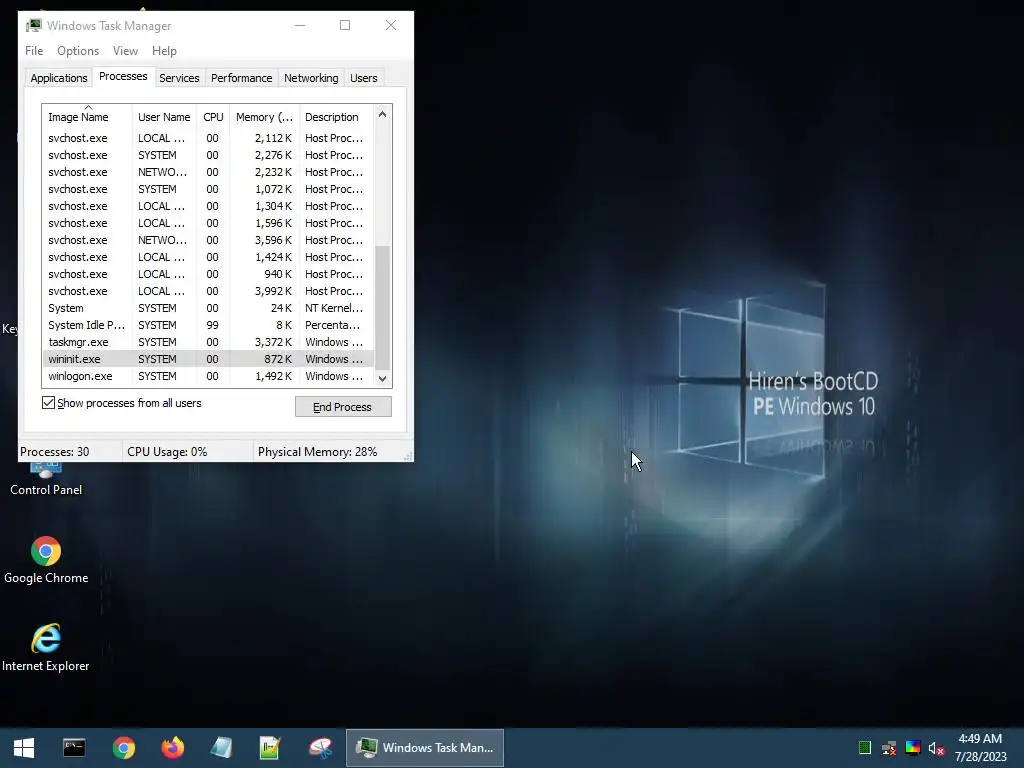Open the green notepad taskbar icon
Image resolution: width=1024 pixels, height=768 pixels.
coord(270,748)
